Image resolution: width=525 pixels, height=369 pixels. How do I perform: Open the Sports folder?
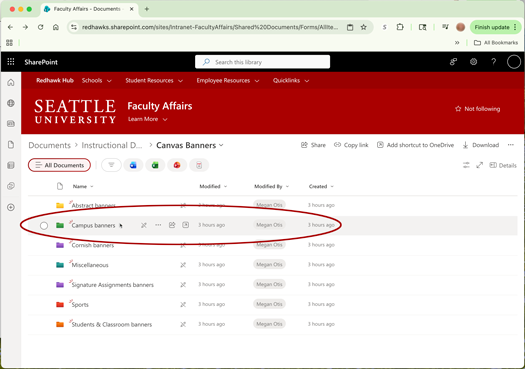[x=80, y=305]
